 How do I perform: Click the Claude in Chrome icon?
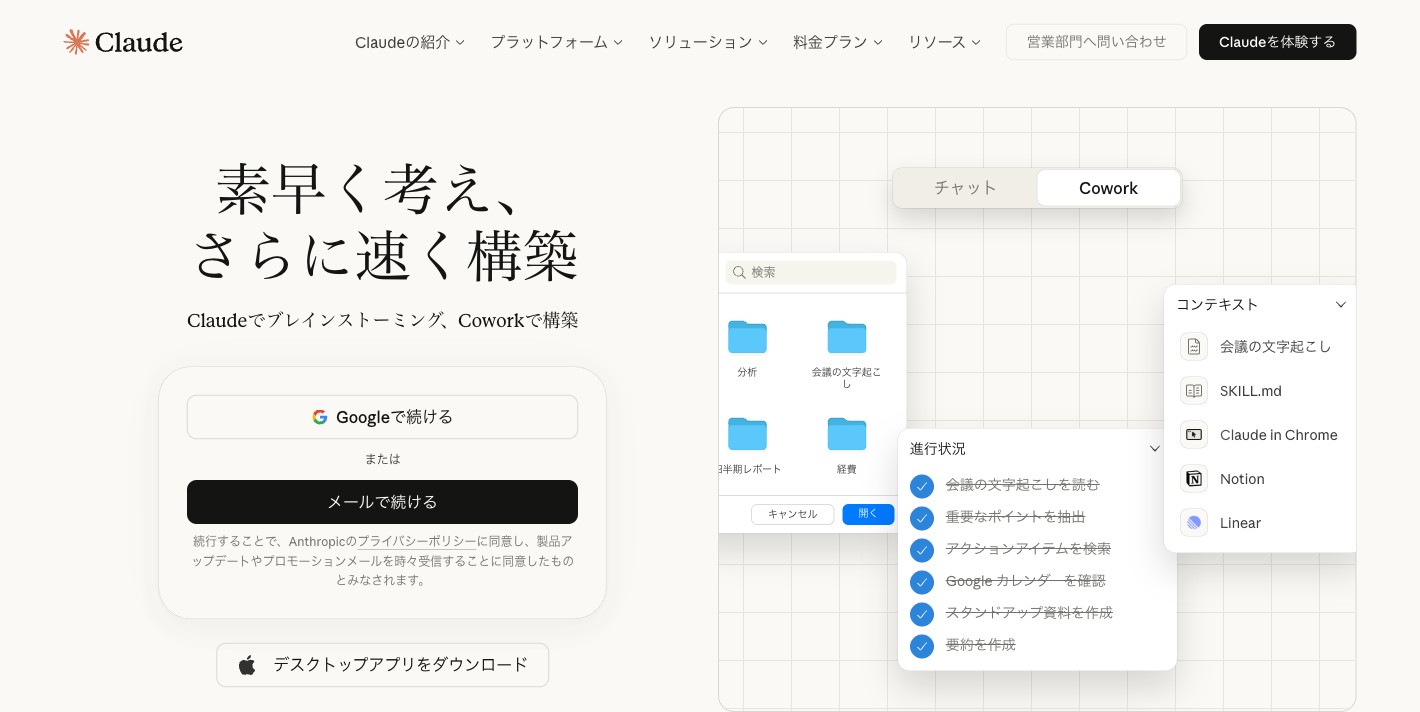[x=1193, y=435]
